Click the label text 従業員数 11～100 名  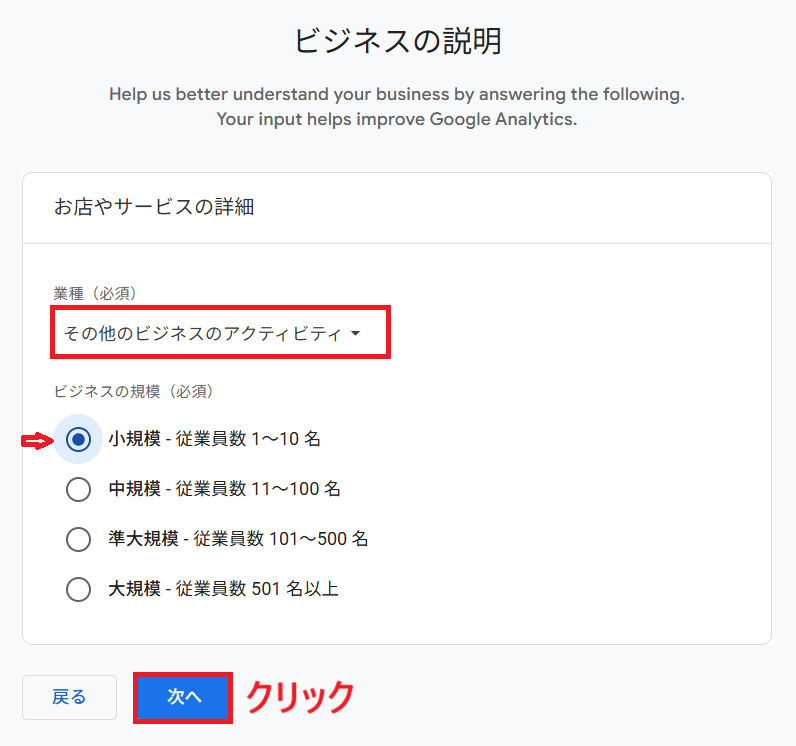pos(258,489)
